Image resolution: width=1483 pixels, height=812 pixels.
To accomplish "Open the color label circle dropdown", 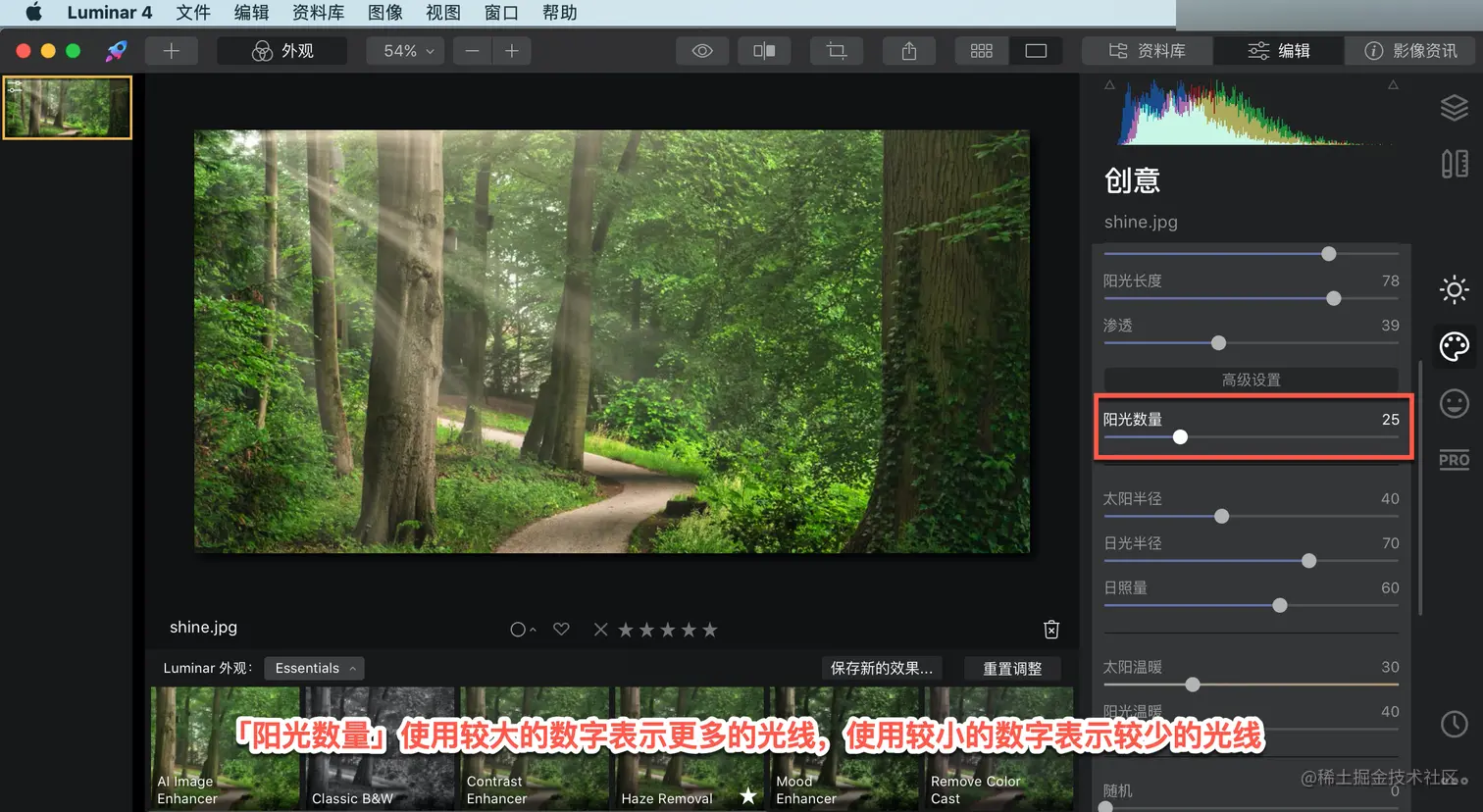I will [523, 630].
